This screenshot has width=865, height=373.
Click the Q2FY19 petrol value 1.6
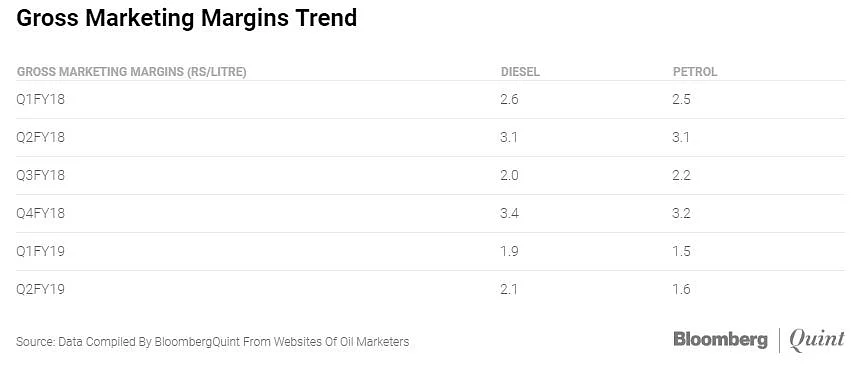tap(681, 289)
